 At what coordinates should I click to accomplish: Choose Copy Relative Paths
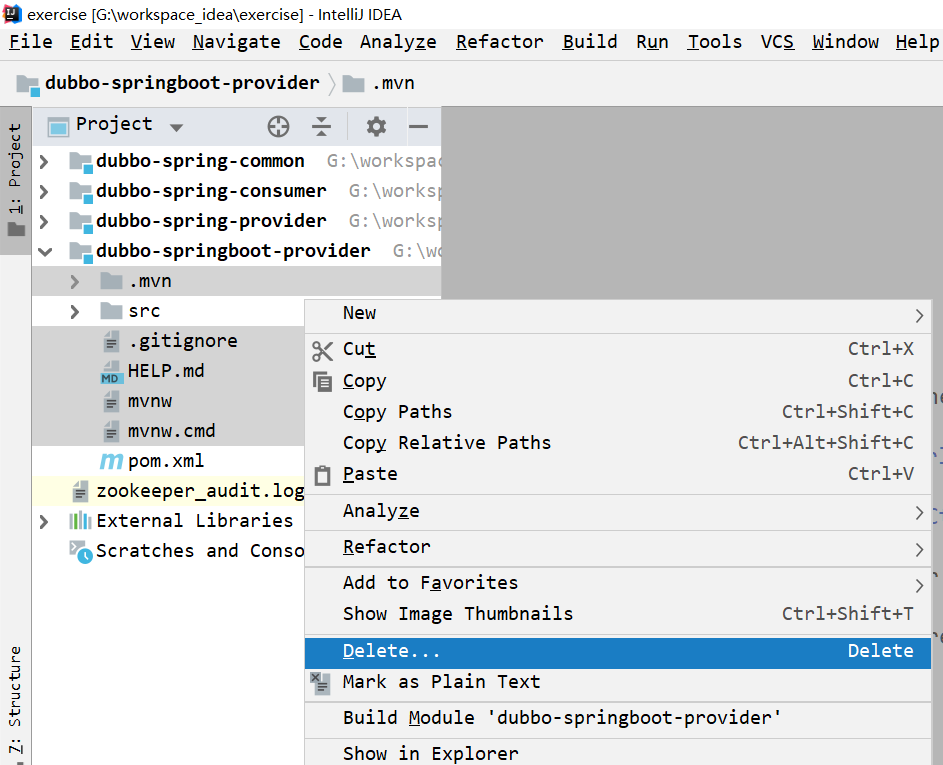point(446,443)
